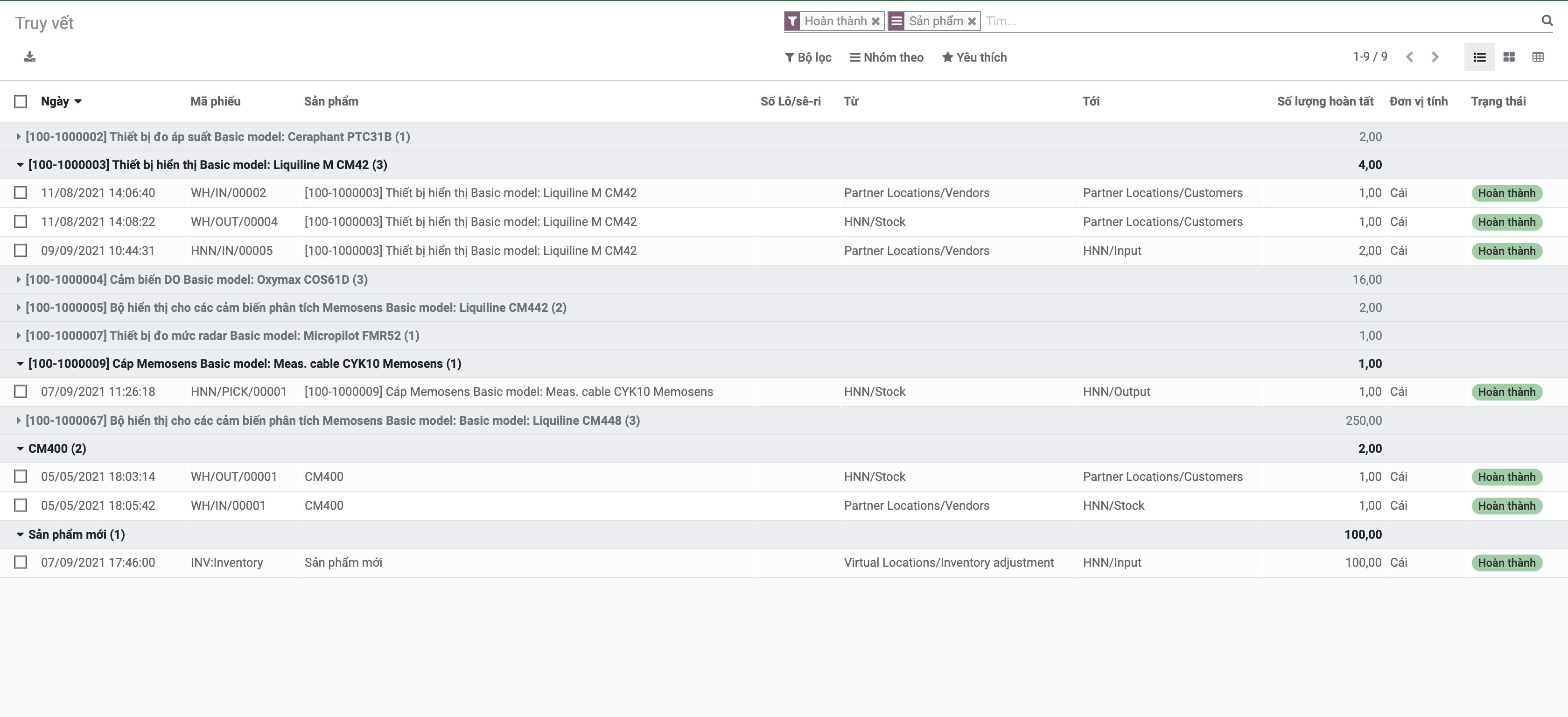Select list view icon
Viewport: 1568px width, 717px height.
click(1480, 57)
